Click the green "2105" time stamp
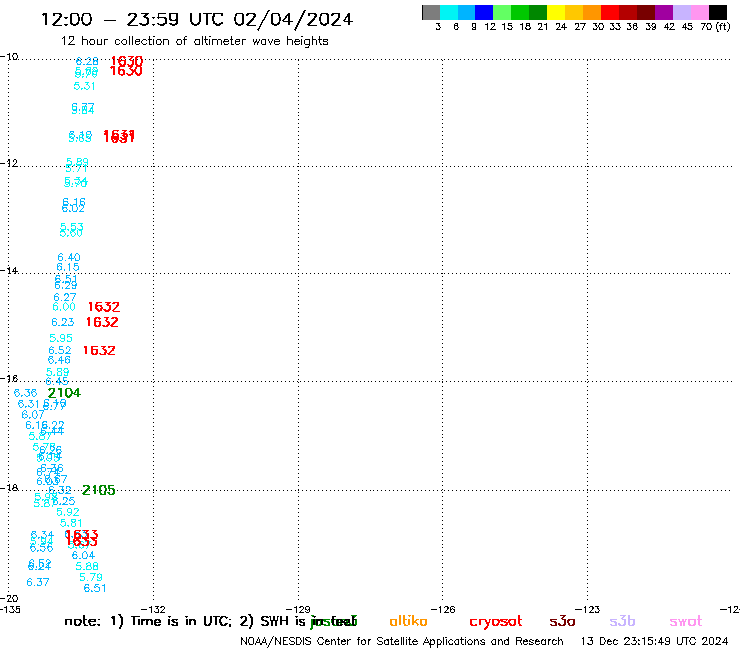This screenshot has width=740, height=650. [x=99, y=490]
